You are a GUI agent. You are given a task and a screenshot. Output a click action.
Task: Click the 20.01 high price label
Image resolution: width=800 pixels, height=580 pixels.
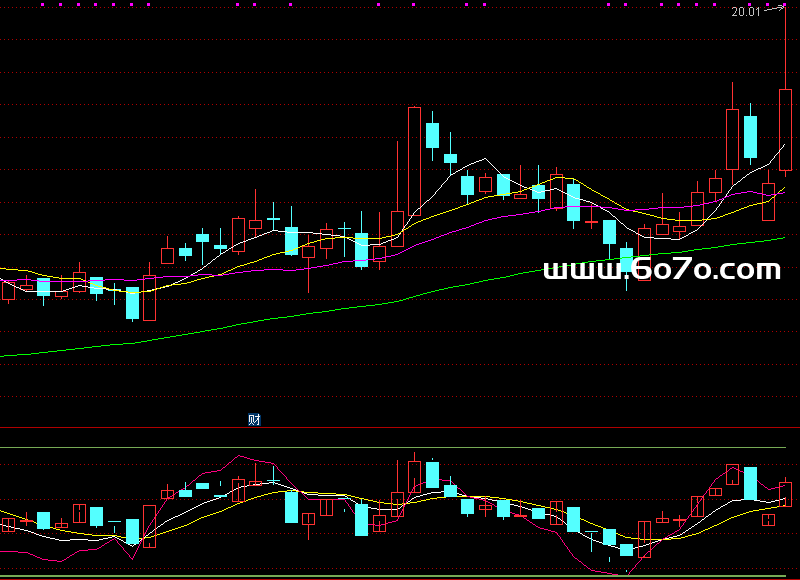745,12
